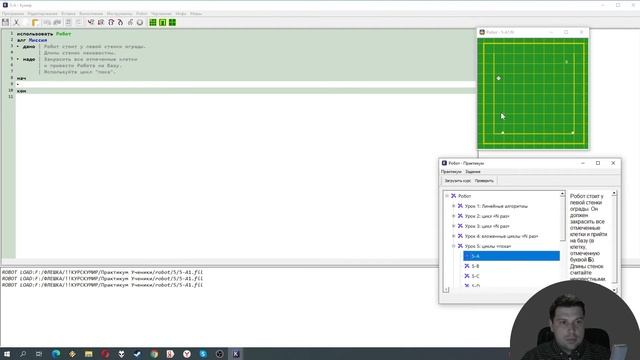Open the Инструменты menu
This screenshot has height=360, width=640.
pyautogui.click(x=120, y=13)
